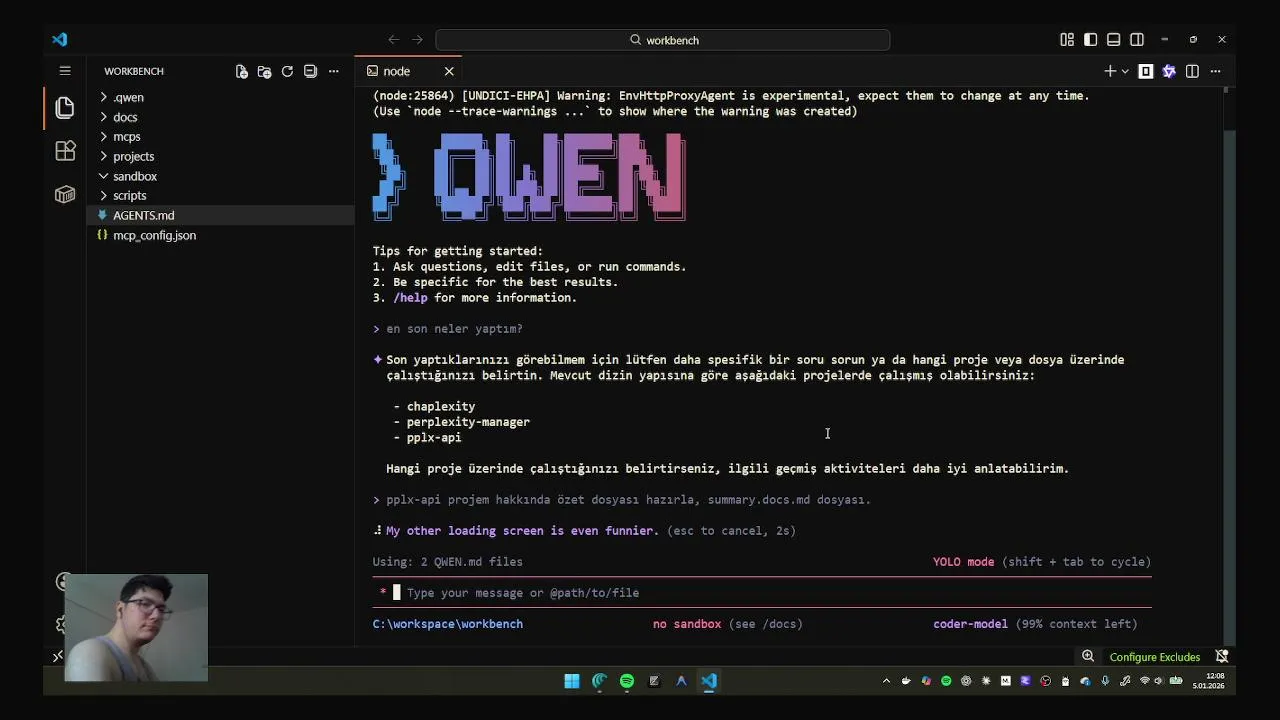Create a new folder in WORKBENCH explorer
The width and height of the screenshot is (1280, 720).
click(x=264, y=71)
